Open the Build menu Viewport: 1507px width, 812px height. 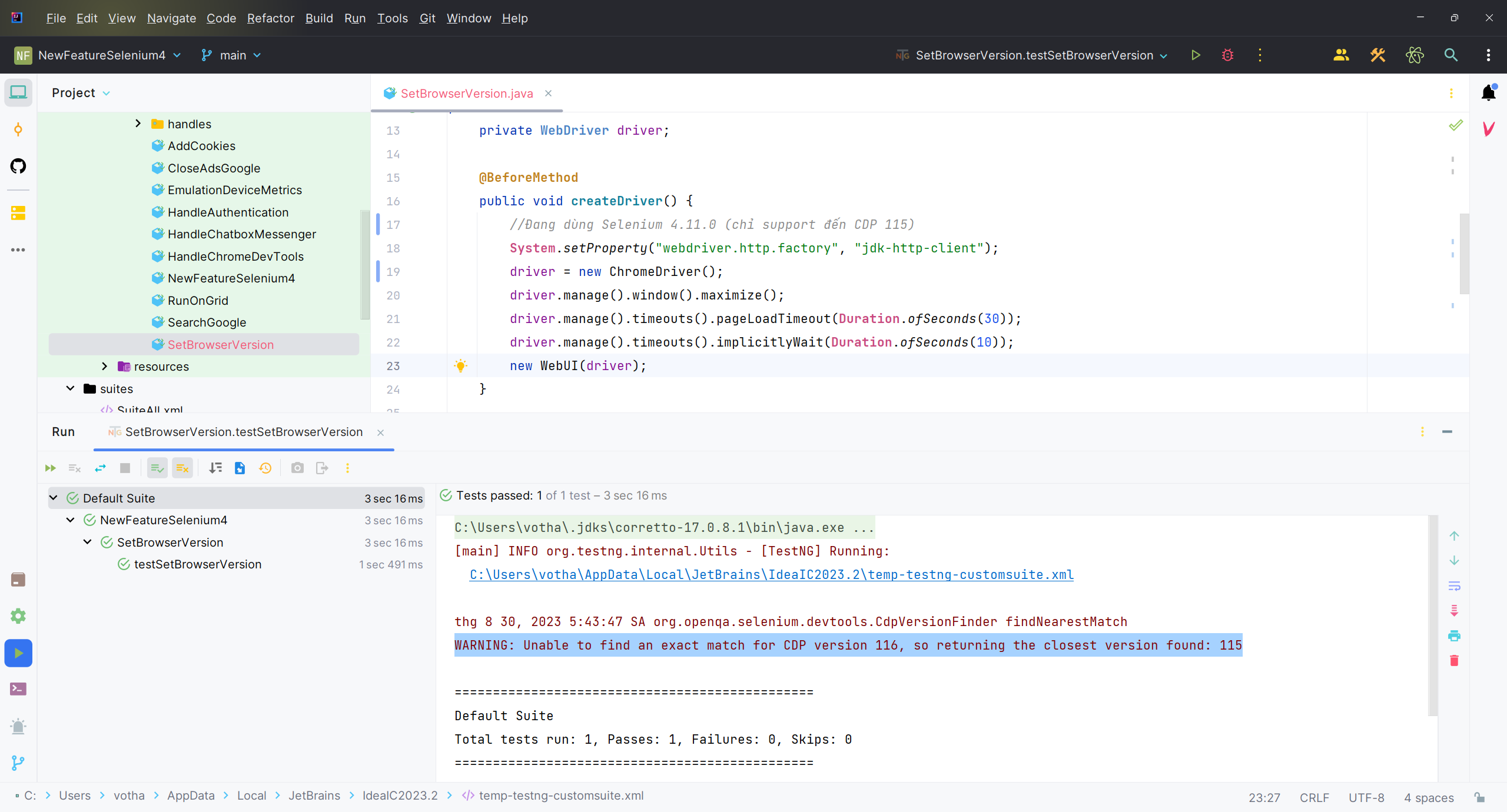(x=319, y=18)
